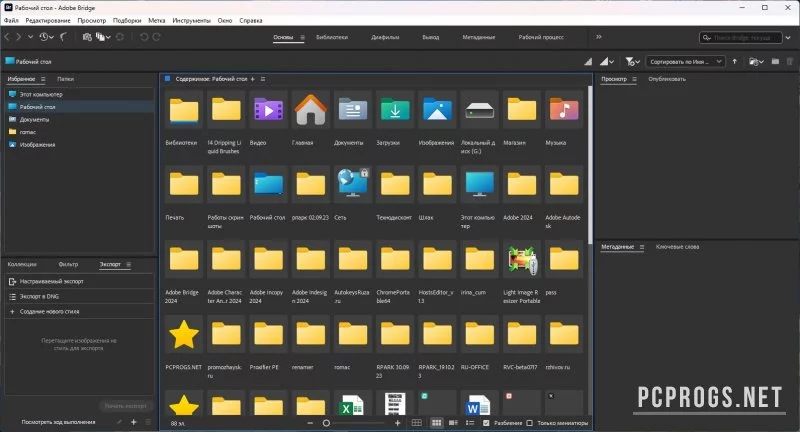Open Избранное panel hamburger menu

tap(43, 79)
